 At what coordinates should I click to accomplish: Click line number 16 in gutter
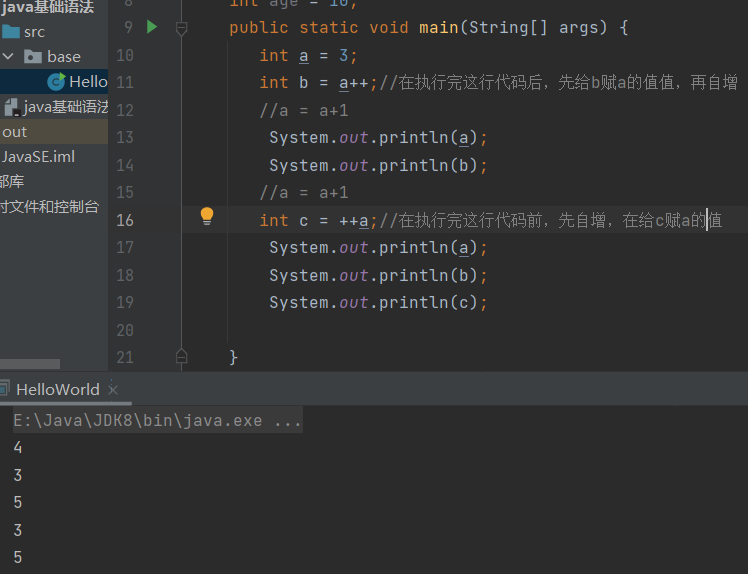(125, 220)
